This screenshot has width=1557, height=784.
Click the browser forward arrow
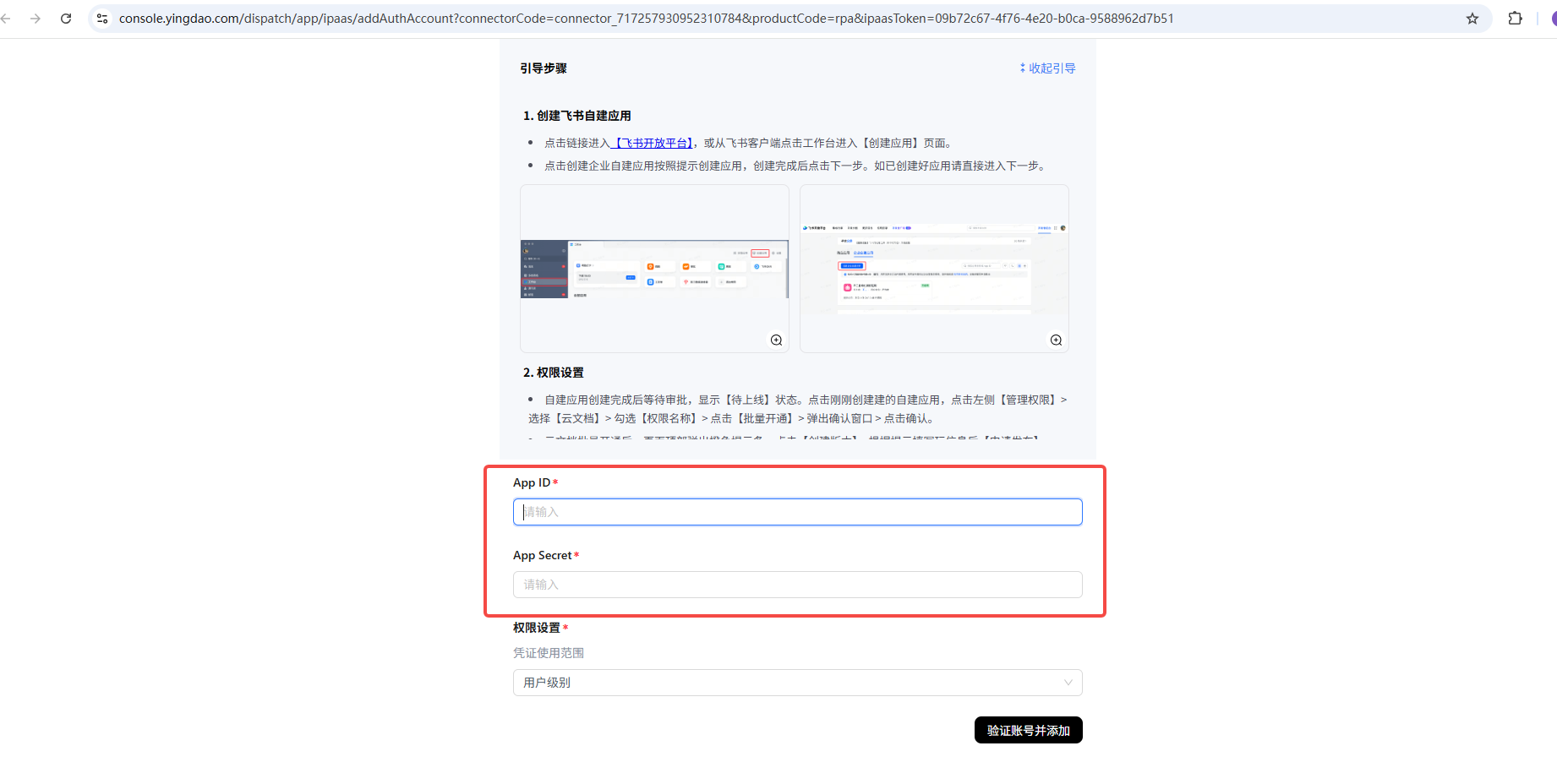36,19
